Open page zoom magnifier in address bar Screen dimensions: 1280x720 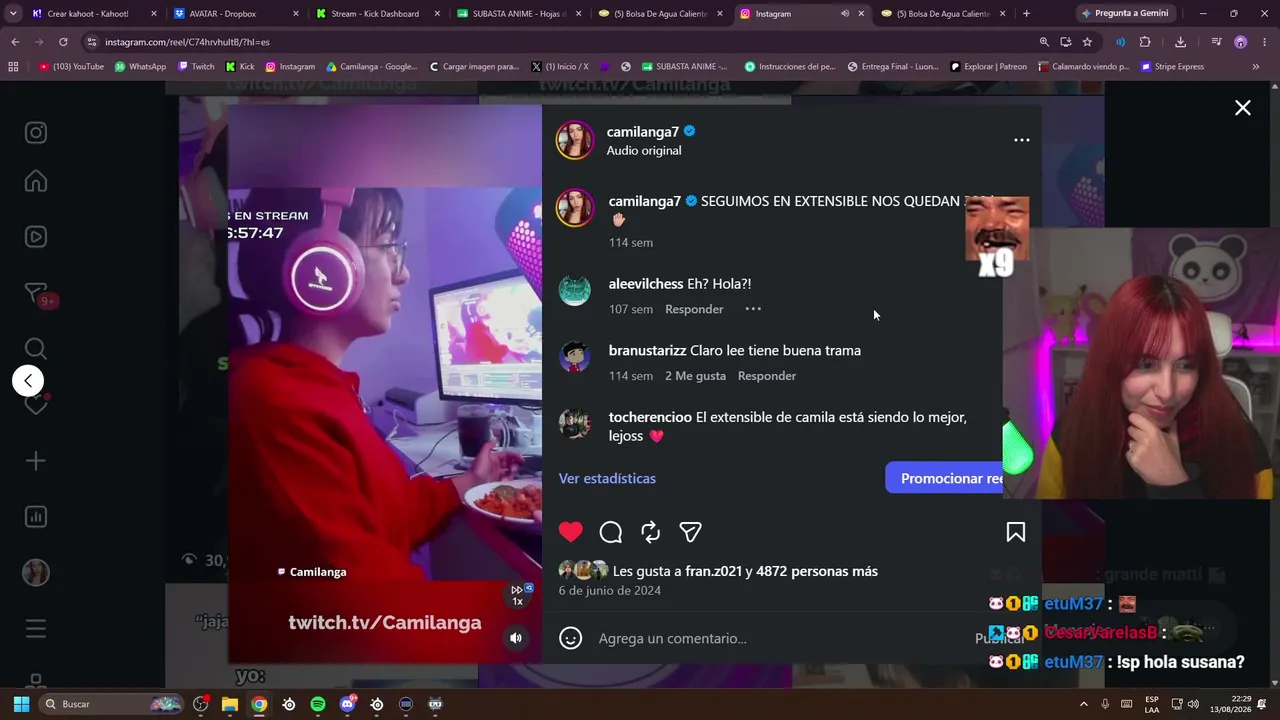coord(1044,42)
